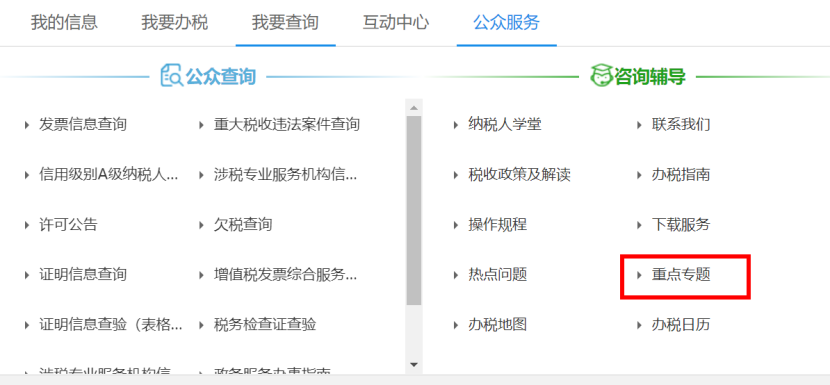Click the scrollbar down arrow in 公众查询 list

pos(414,365)
